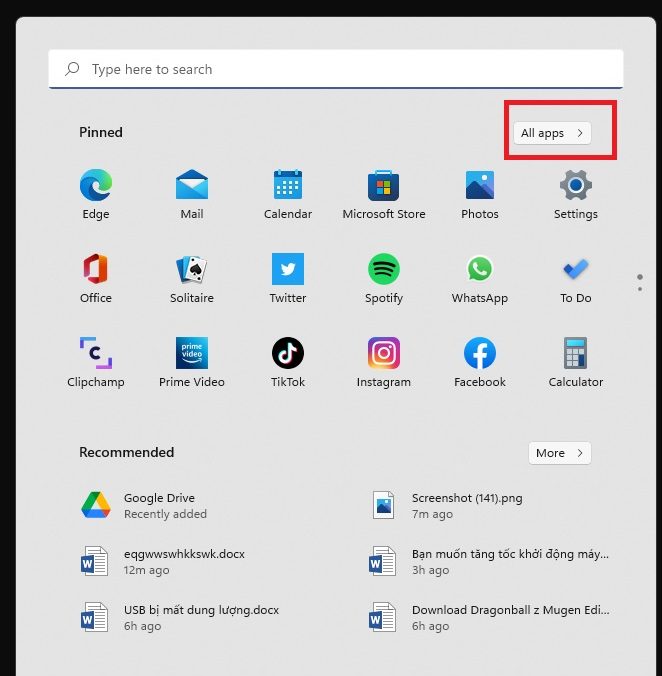Launch the Office app
The image size is (662, 676).
pos(96,279)
